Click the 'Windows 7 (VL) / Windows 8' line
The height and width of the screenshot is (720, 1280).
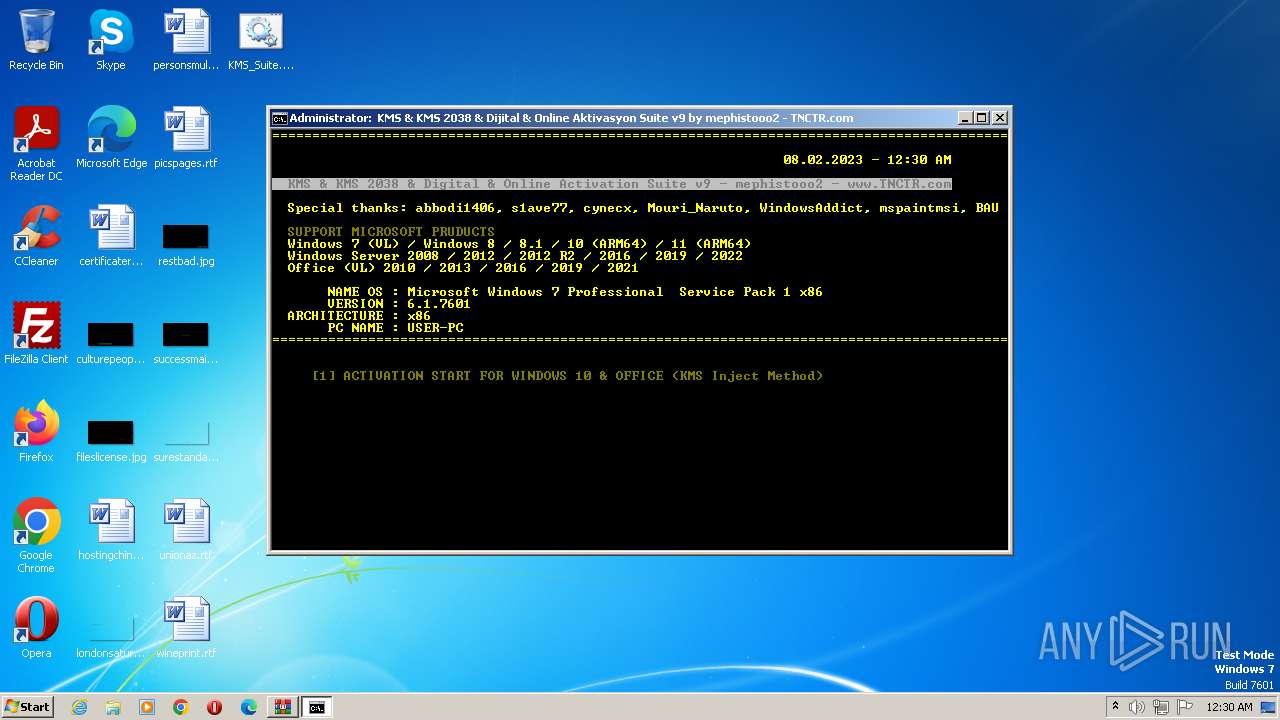[519, 244]
